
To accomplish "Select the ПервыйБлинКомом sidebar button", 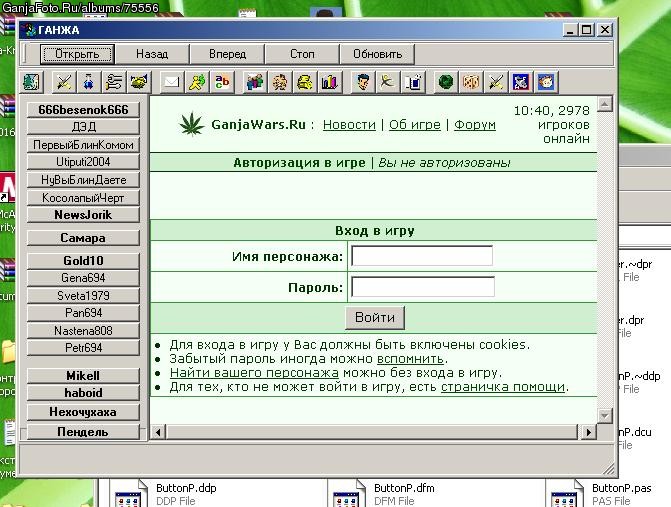I will pyautogui.click(x=83, y=145).
